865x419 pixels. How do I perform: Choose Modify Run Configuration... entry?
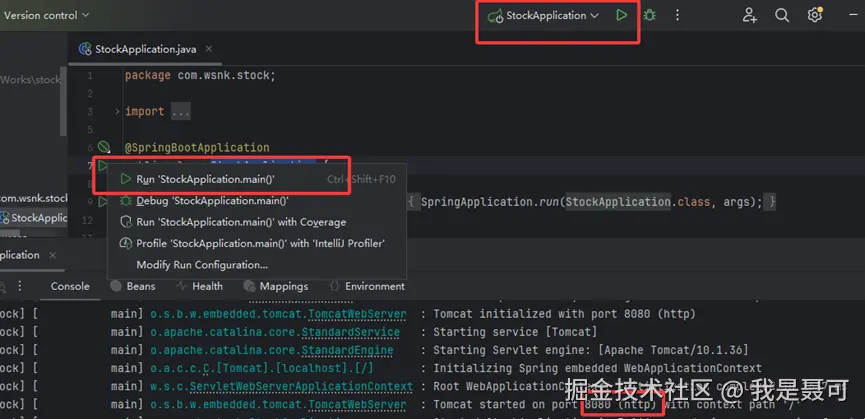257,265
